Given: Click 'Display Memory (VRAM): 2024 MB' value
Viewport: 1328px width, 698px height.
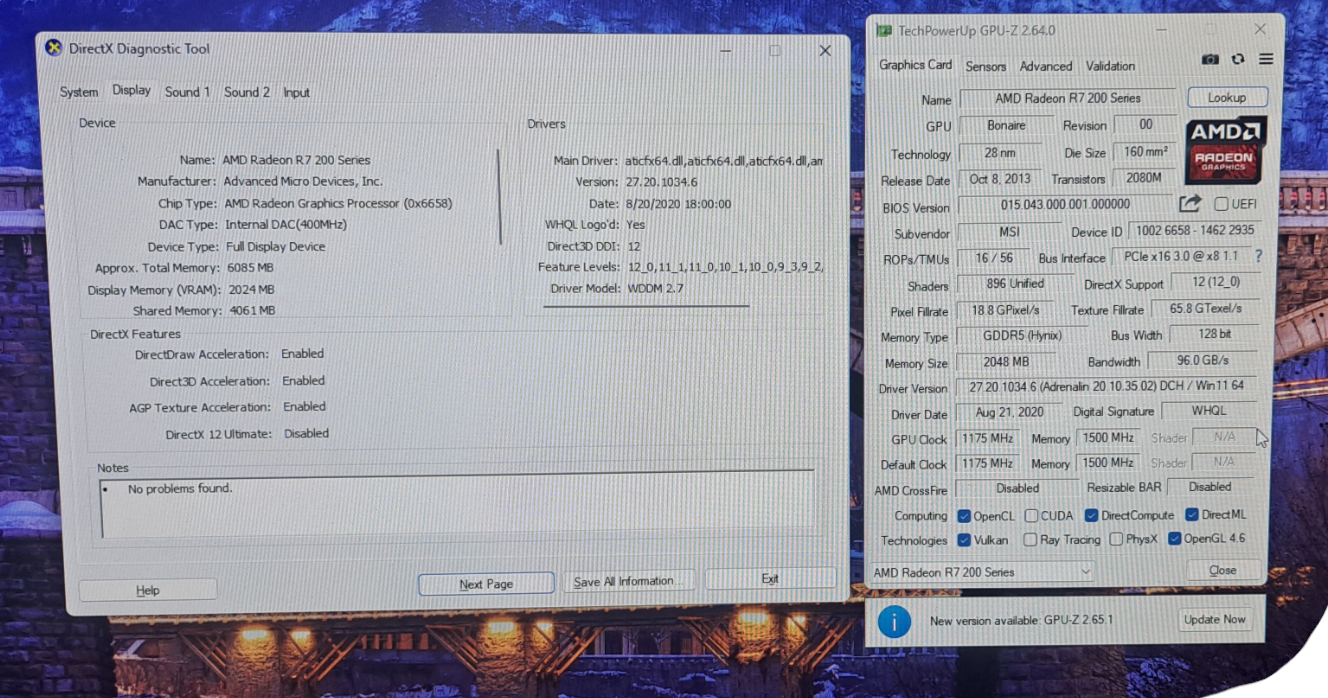Looking at the screenshot, I should 251,290.
